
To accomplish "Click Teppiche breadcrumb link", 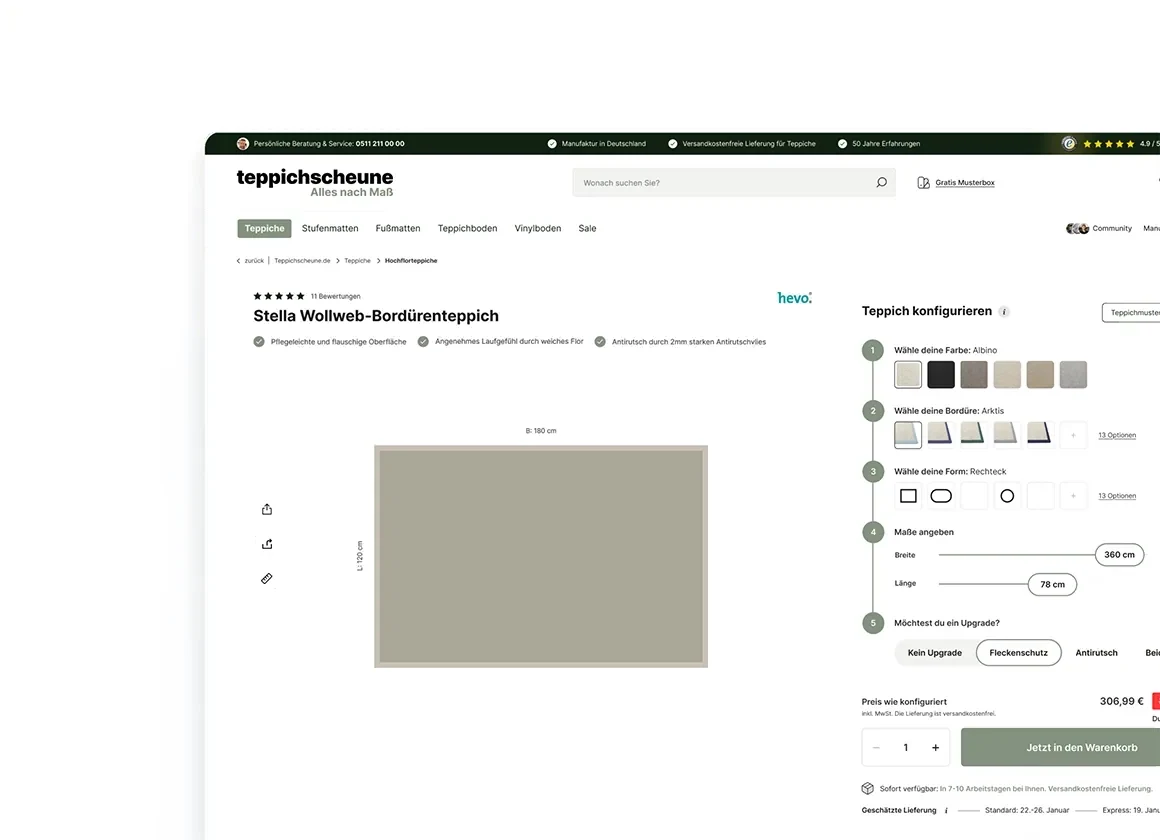I will point(357,261).
